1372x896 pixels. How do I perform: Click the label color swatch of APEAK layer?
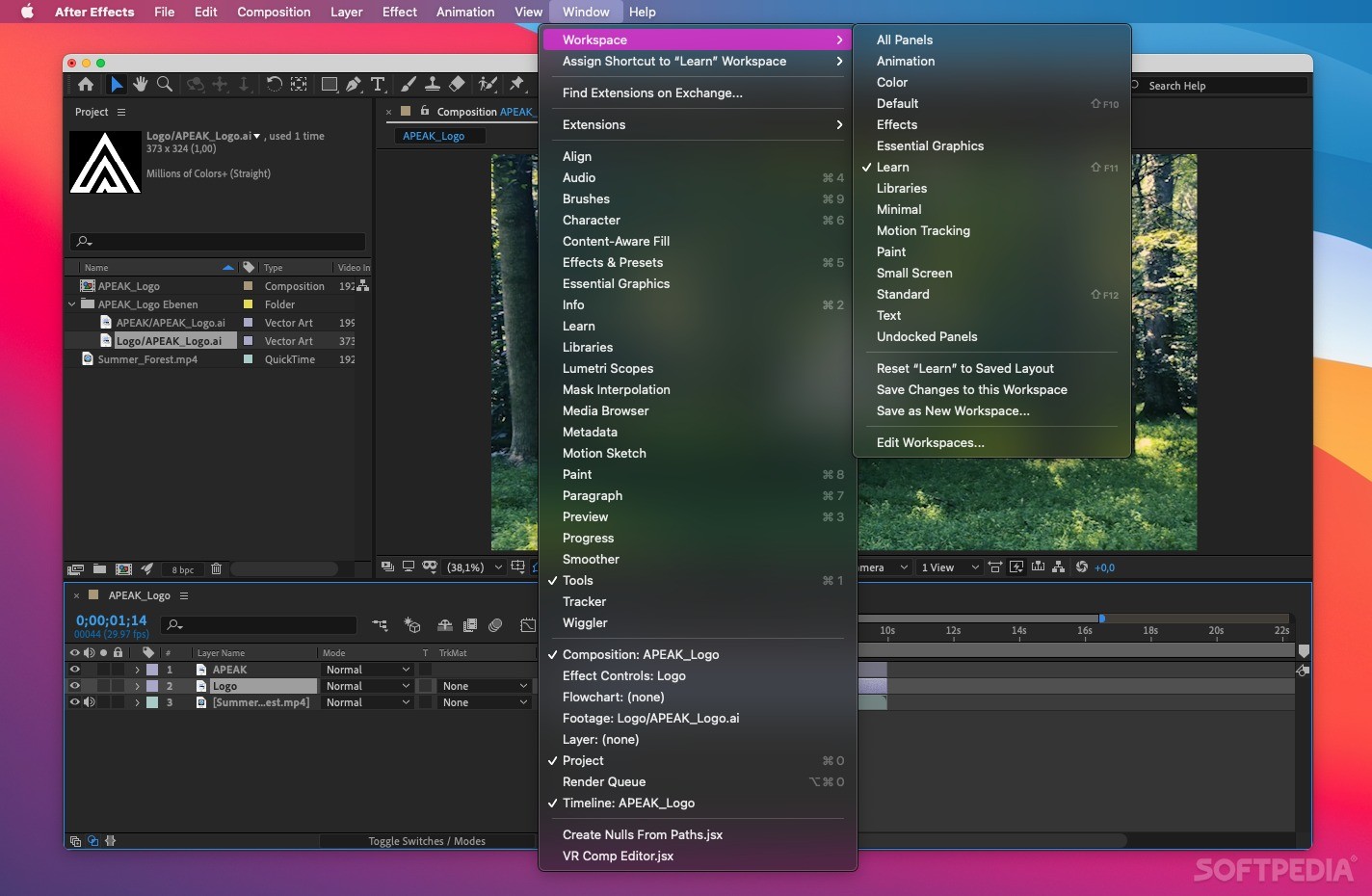pos(152,670)
